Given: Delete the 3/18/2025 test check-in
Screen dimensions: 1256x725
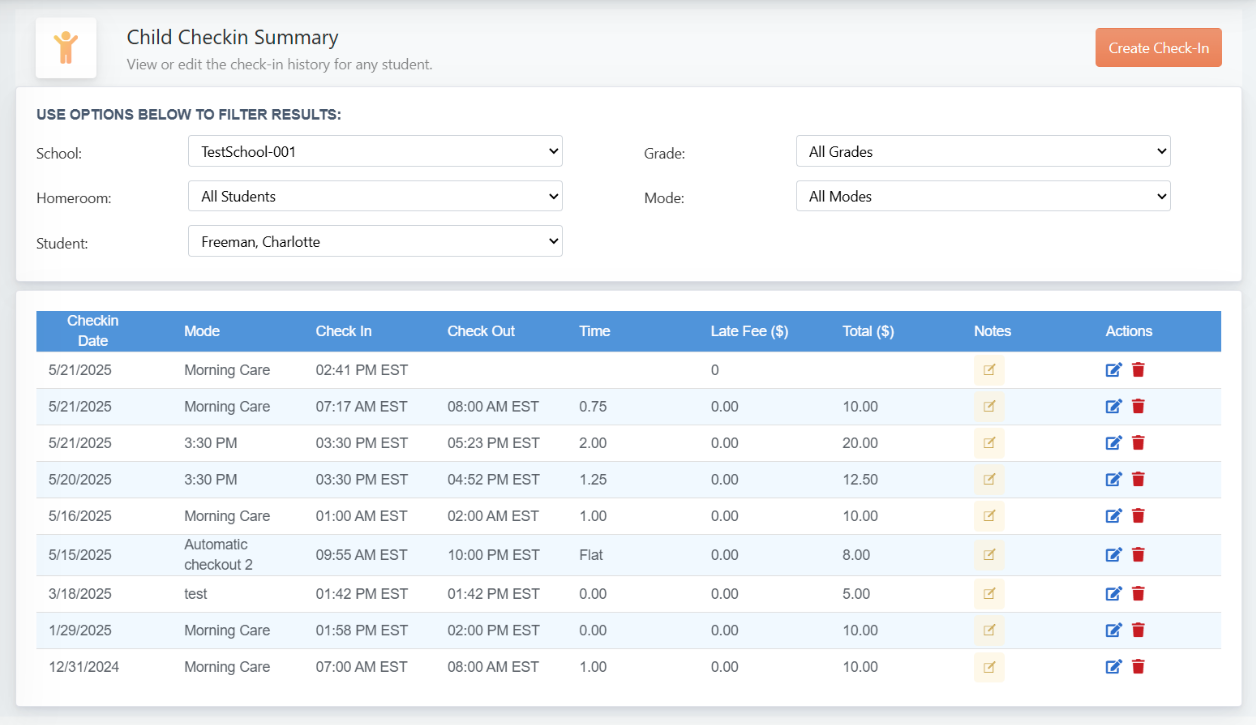Looking at the screenshot, I should point(1138,594).
